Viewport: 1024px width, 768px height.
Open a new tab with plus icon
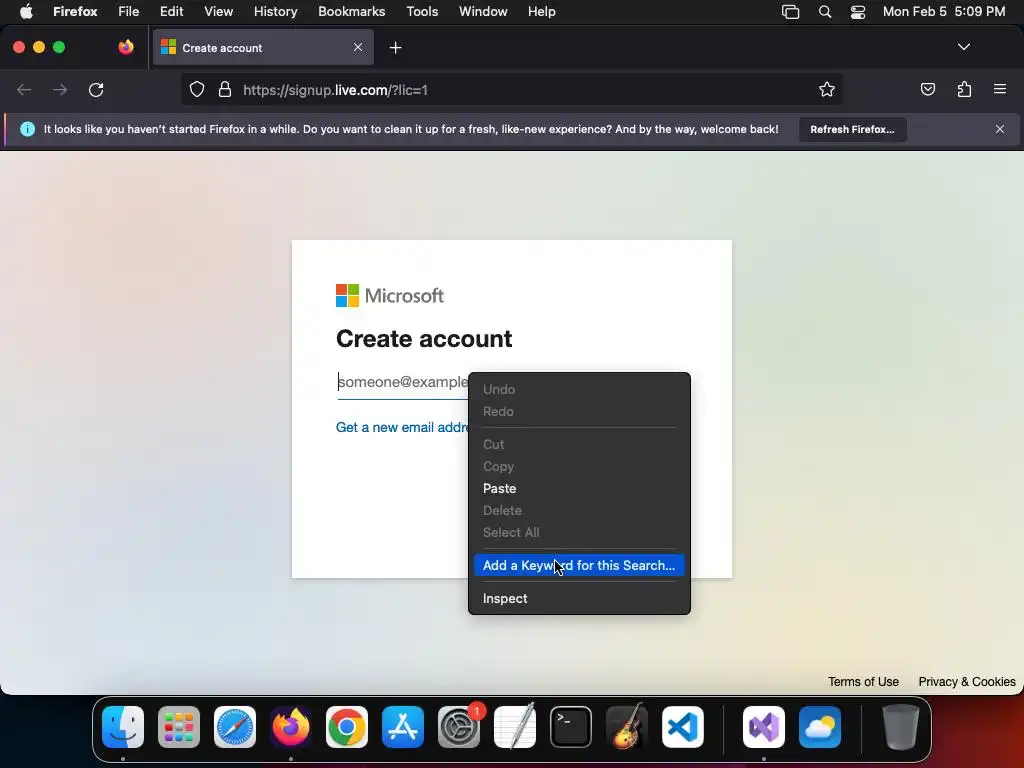[395, 48]
